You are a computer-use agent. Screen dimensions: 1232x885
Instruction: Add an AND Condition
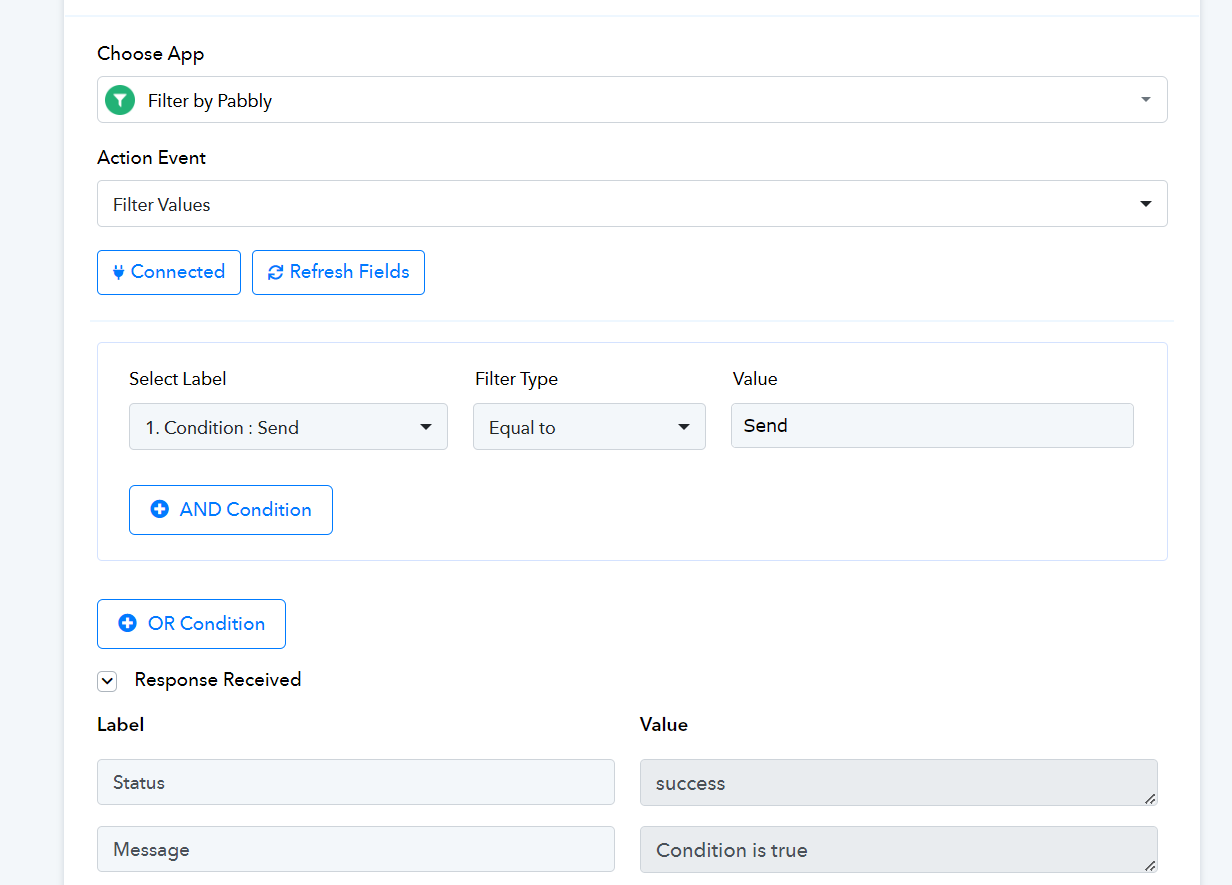pyautogui.click(x=231, y=510)
